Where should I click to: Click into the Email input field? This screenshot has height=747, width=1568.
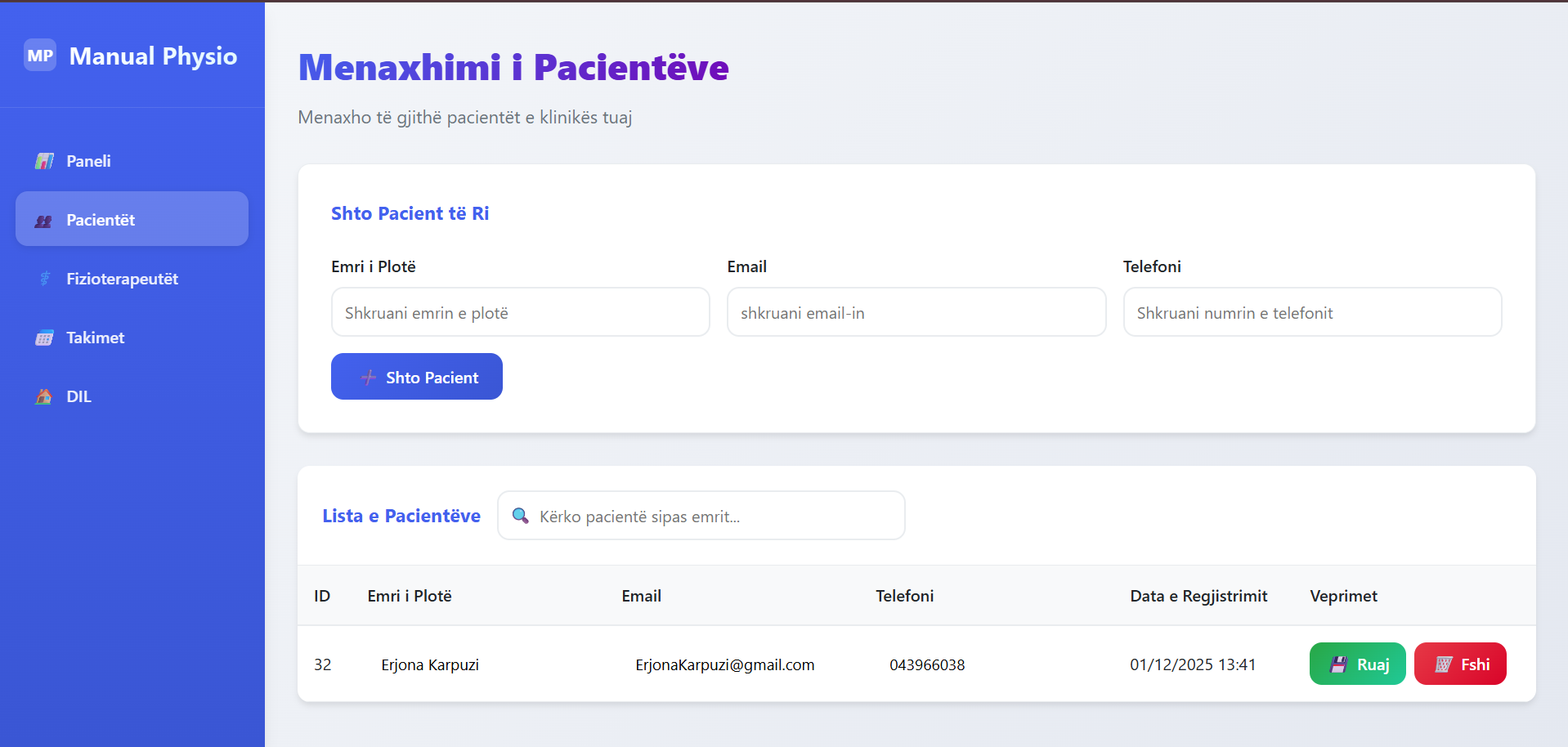(916, 312)
